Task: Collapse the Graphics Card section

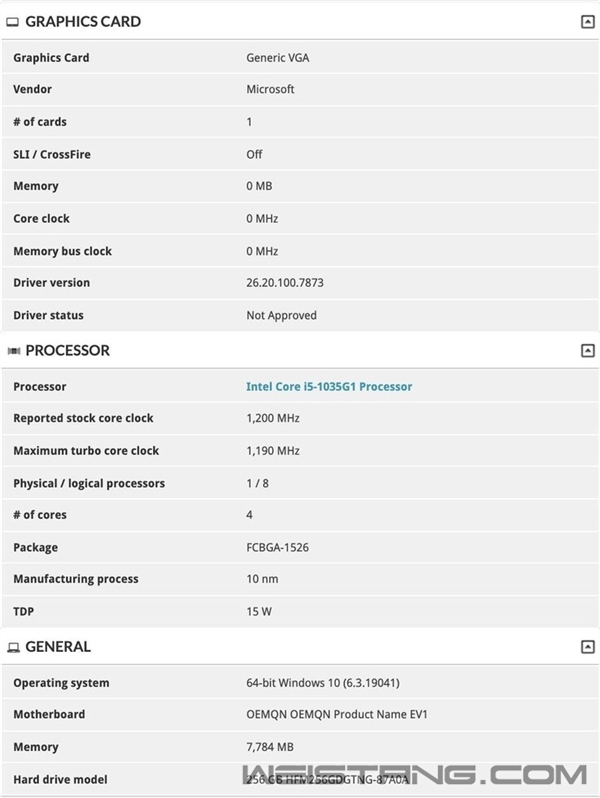Action: [x=587, y=21]
